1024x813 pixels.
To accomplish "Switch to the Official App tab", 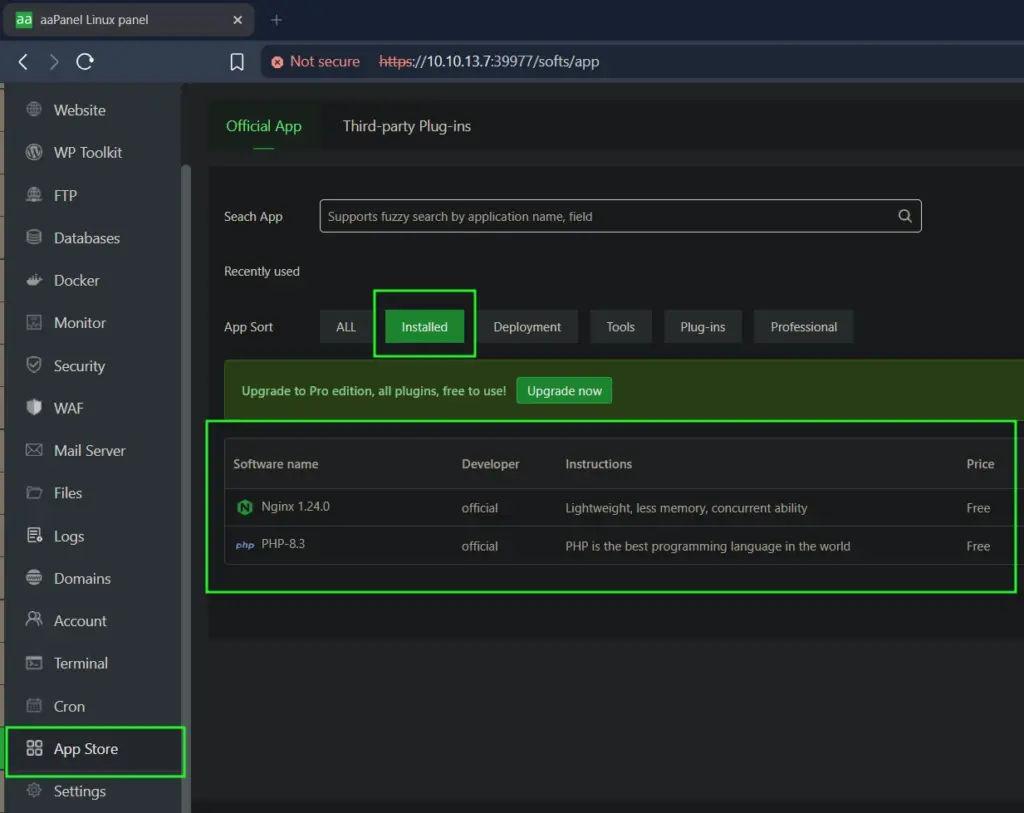I will click(264, 126).
